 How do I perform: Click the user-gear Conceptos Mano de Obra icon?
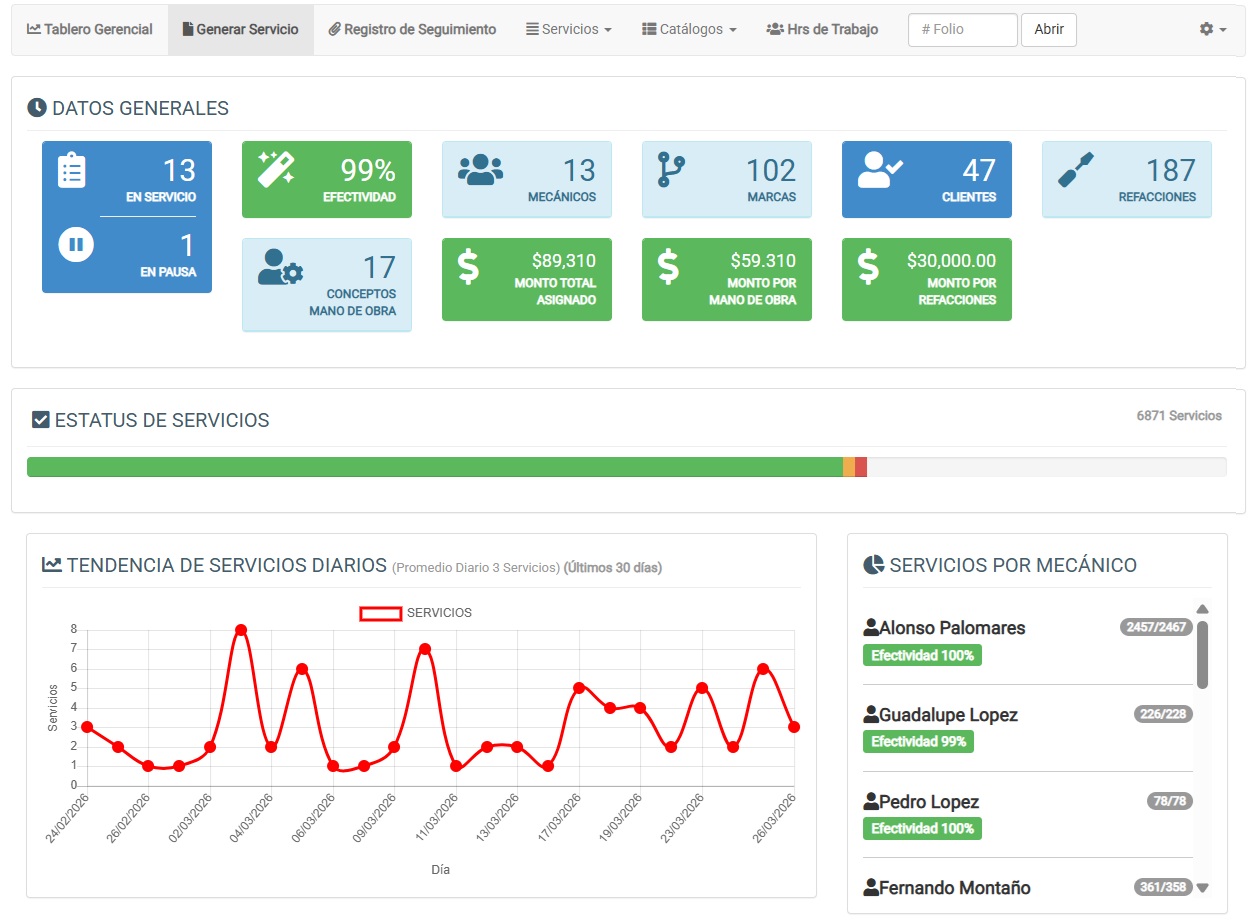pos(280,266)
